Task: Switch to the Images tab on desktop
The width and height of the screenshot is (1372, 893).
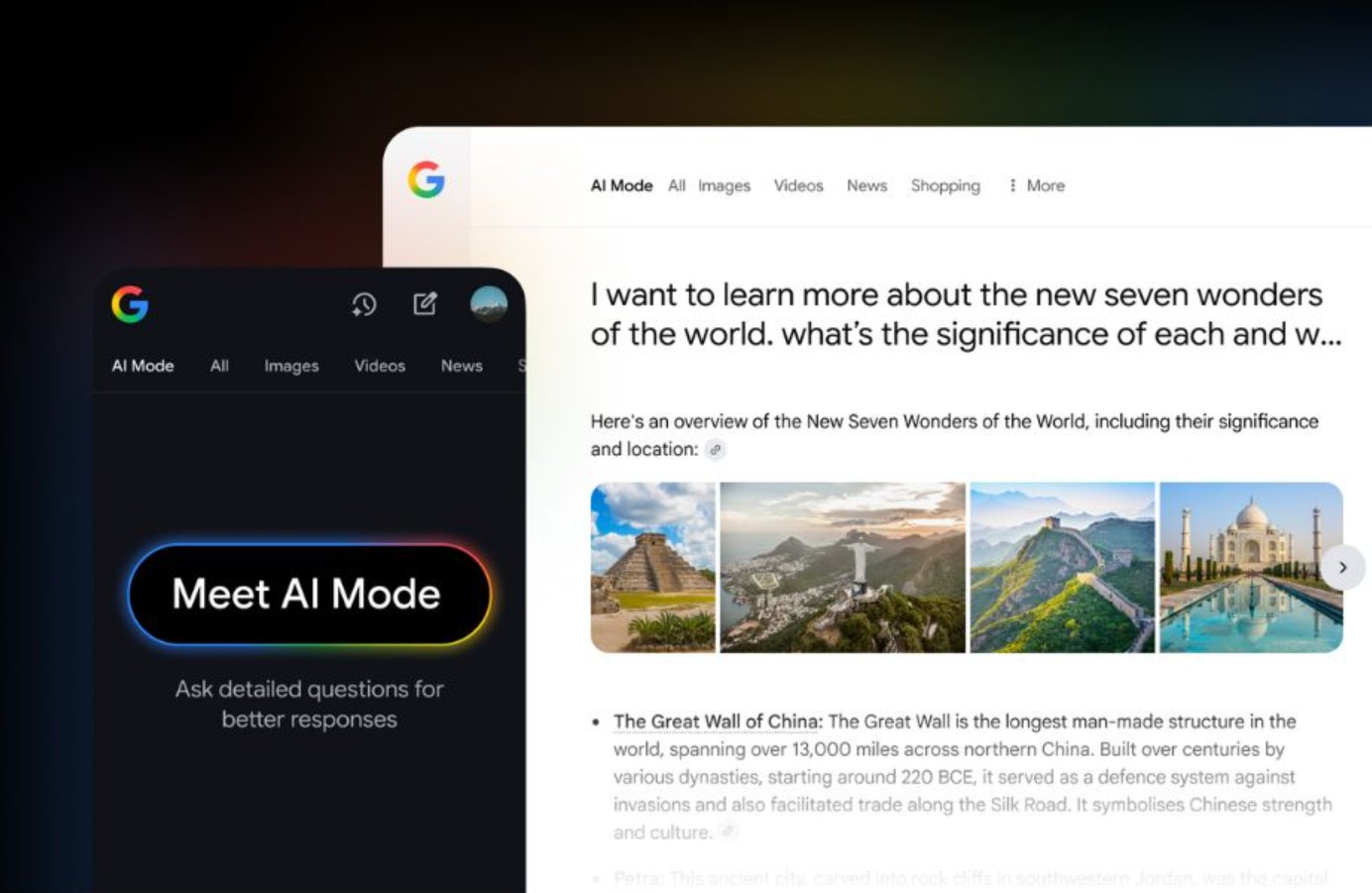Action: click(x=724, y=185)
